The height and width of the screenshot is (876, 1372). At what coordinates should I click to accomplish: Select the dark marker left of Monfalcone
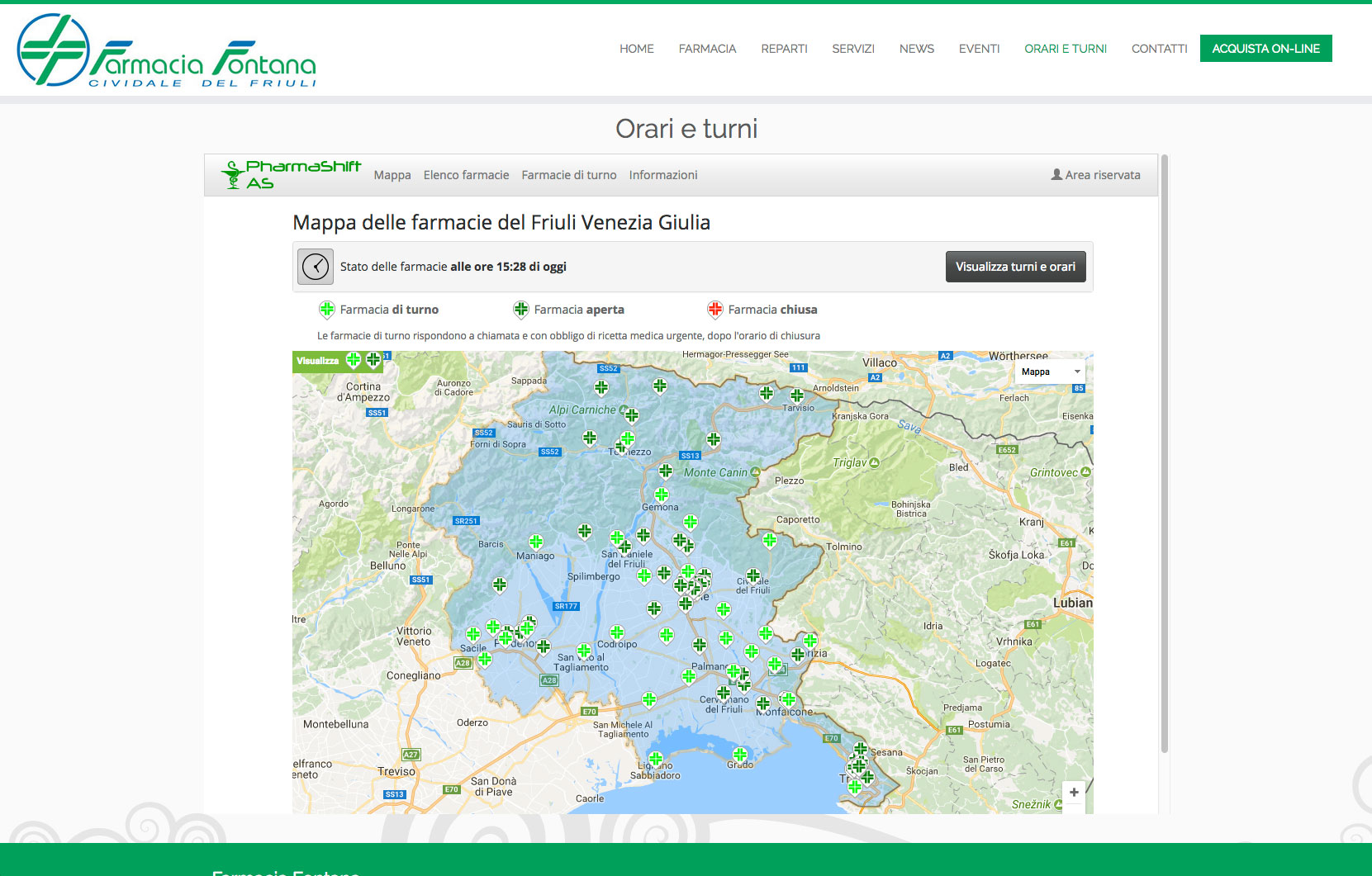pyautogui.click(x=763, y=703)
